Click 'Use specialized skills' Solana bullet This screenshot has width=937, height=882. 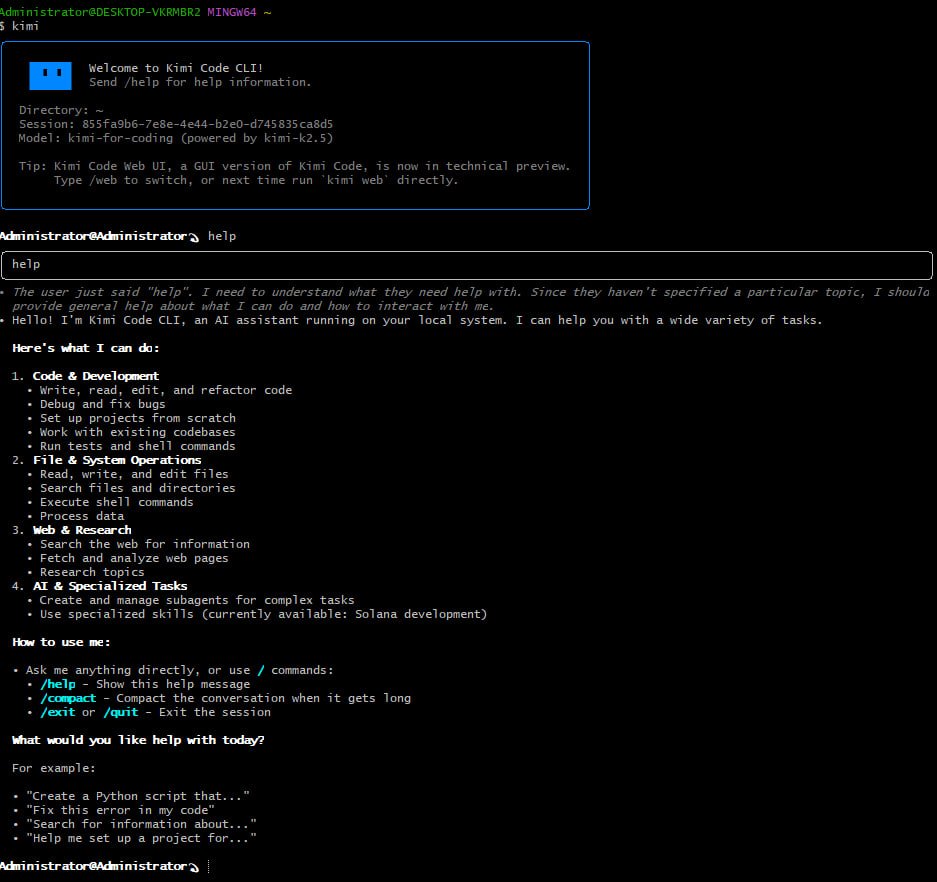click(x=264, y=614)
